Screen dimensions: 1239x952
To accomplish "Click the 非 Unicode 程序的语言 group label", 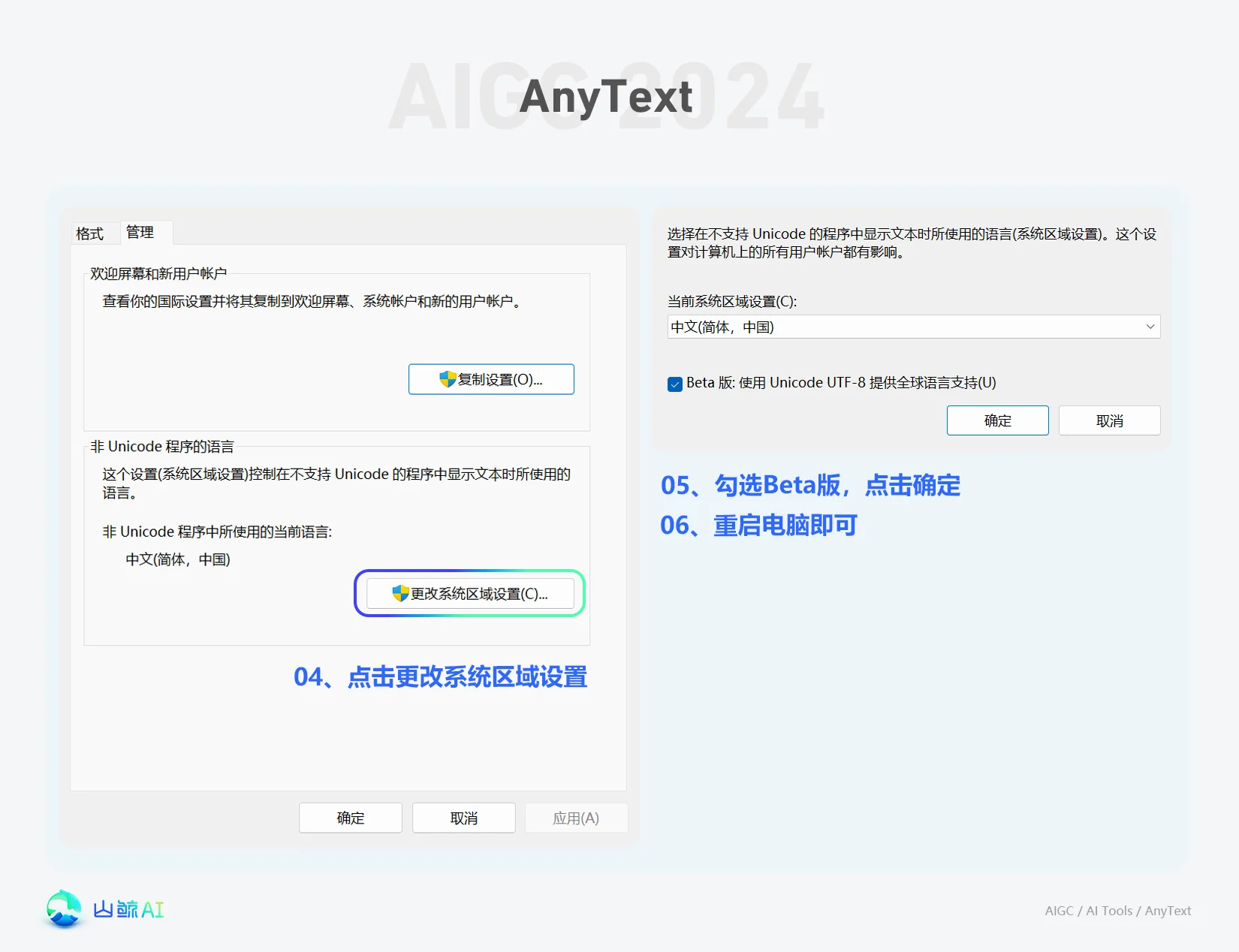I will [x=162, y=447].
